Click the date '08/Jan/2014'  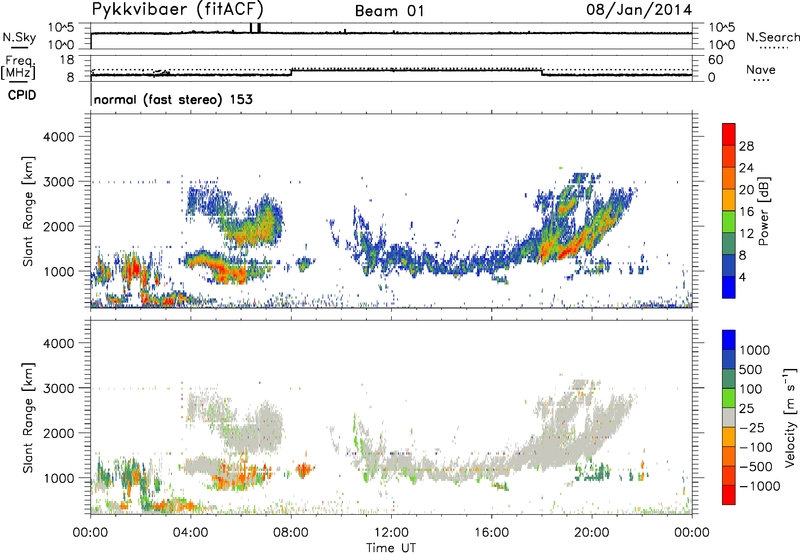[639, 10]
